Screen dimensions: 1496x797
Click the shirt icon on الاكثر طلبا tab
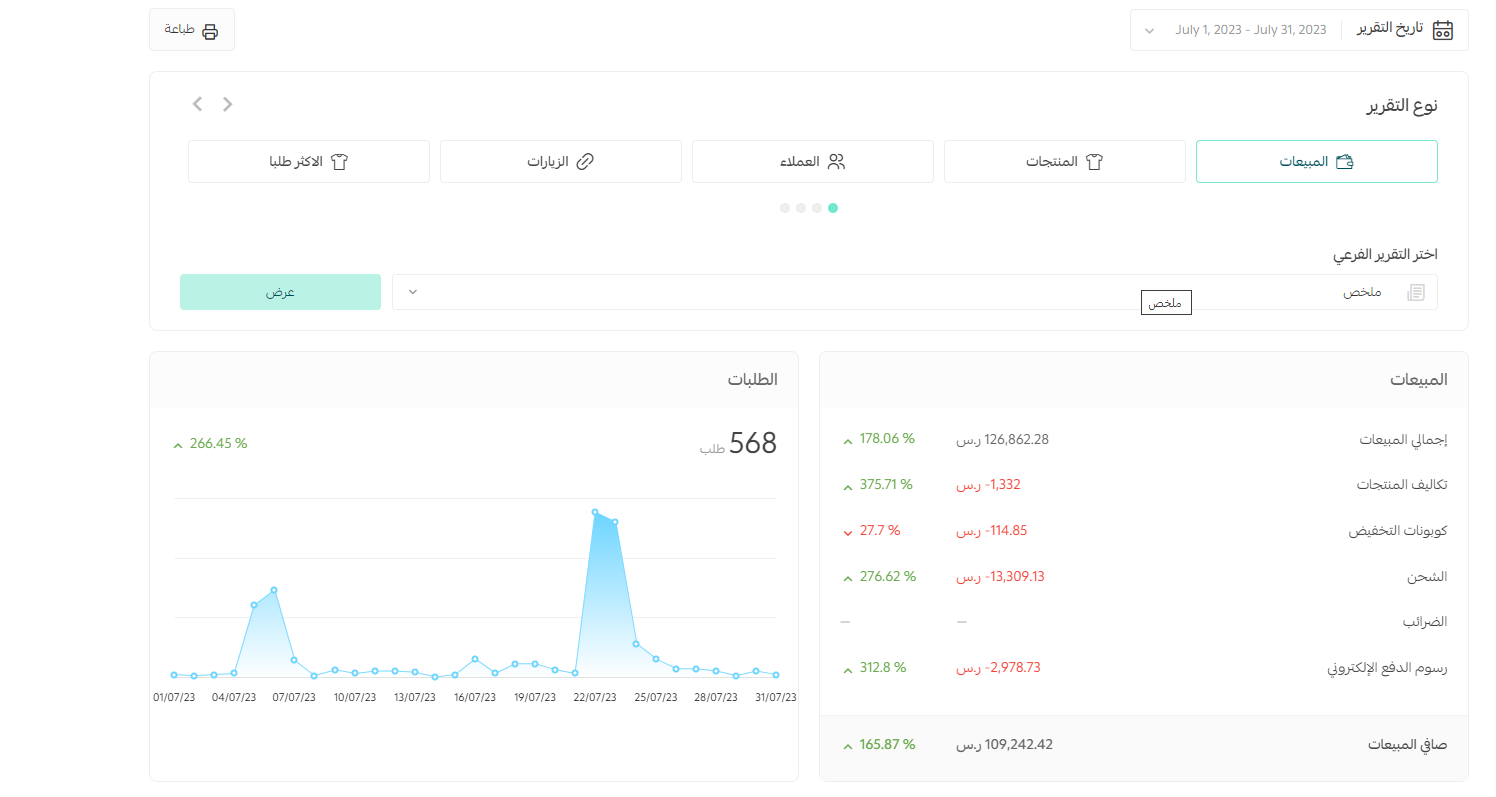338,162
